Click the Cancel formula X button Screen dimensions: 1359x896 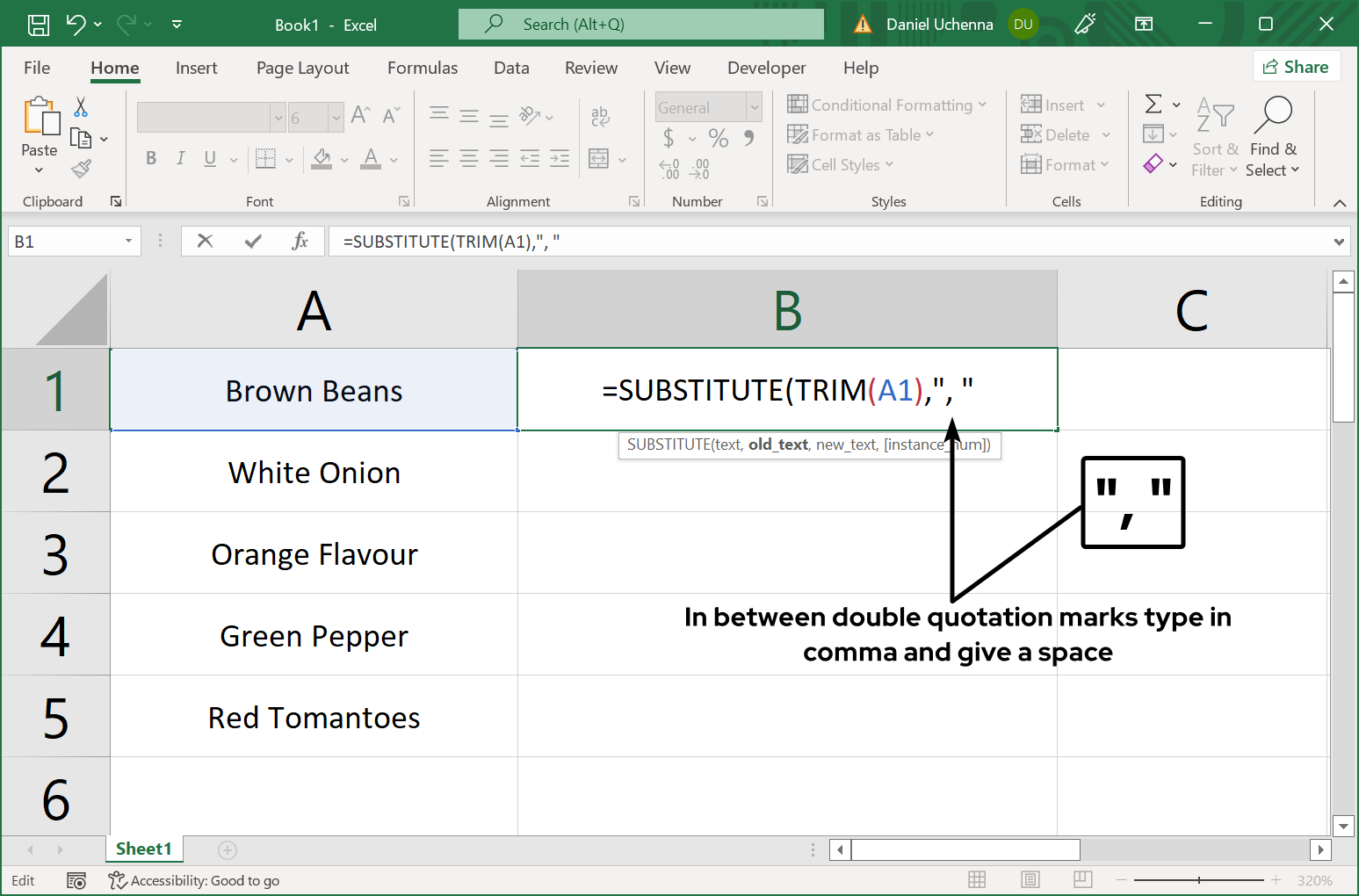tap(205, 241)
